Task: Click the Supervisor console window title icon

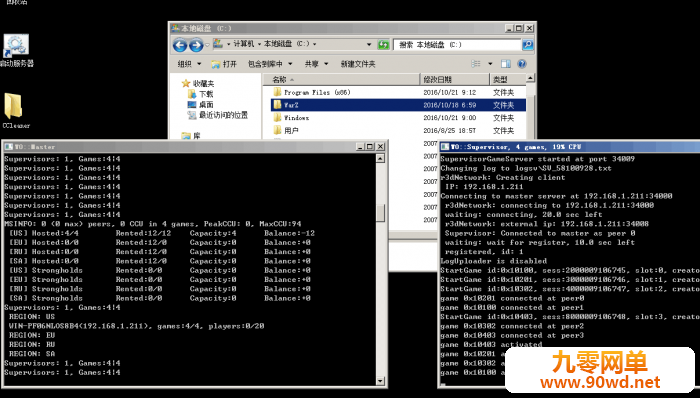Action: [445, 146]
